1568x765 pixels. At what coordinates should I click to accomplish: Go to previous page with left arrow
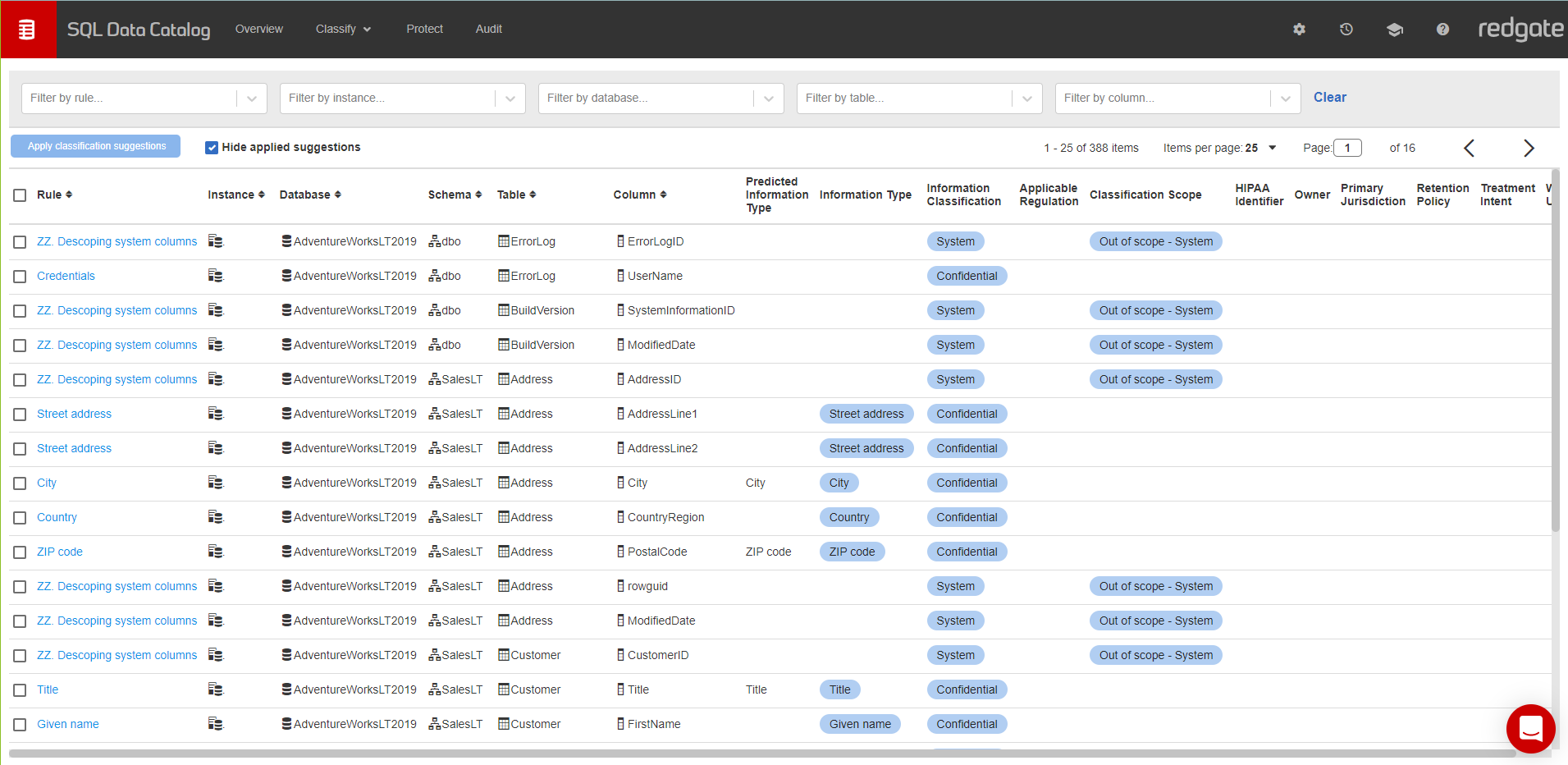click(x=1469, y=148)
